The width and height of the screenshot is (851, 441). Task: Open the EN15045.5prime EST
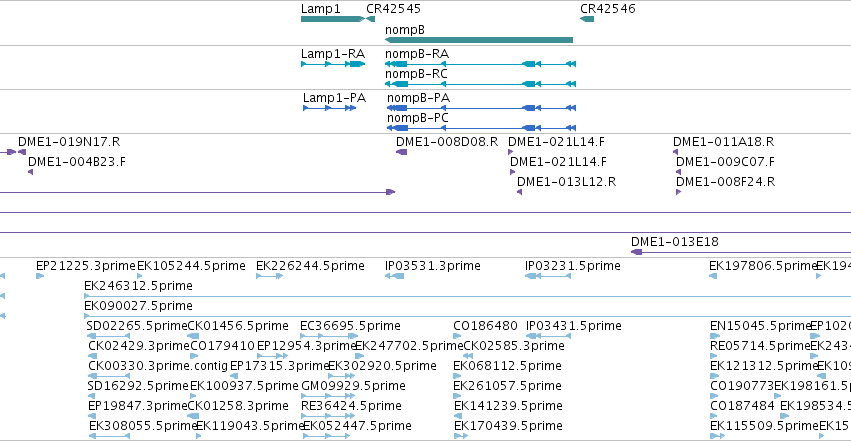(x=715, y=336)
